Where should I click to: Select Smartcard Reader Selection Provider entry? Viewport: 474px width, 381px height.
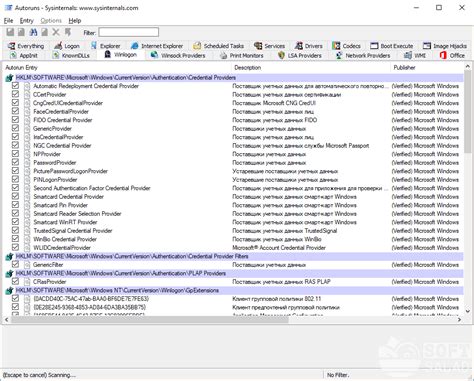point(77,214)
